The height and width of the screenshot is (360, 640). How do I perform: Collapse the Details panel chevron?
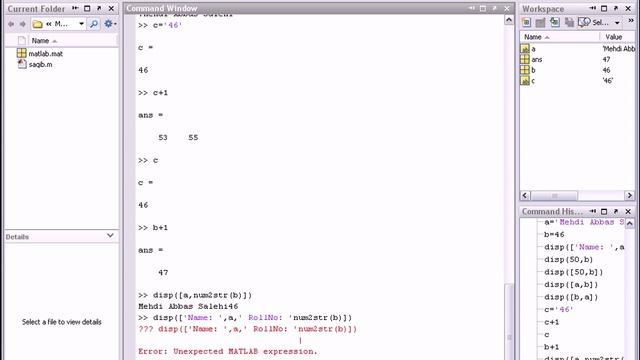point(110,236)
